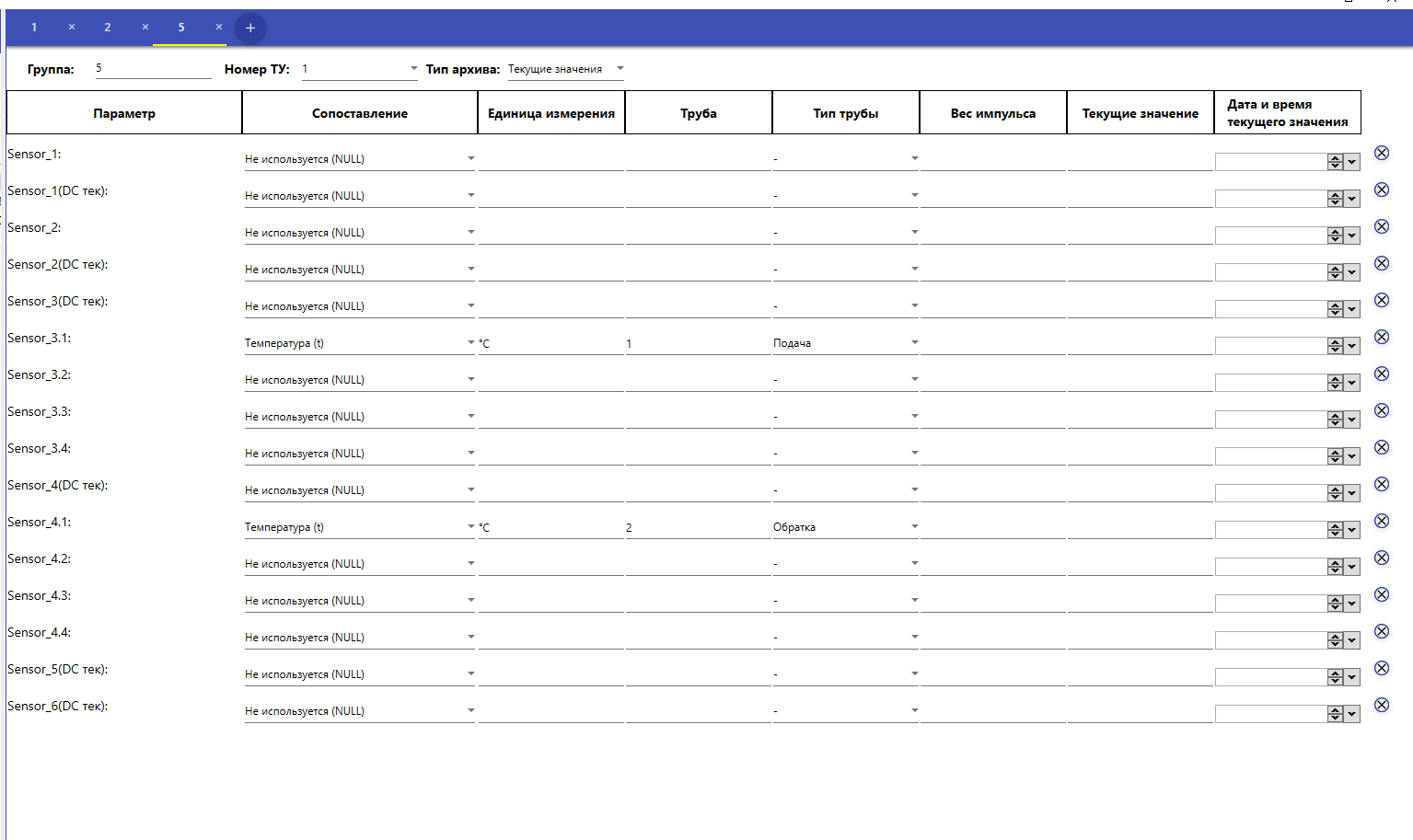The width and height of the screenshot is (1413, 840).
Task: Switch to tab 2
Action: (x=108, y=28)
